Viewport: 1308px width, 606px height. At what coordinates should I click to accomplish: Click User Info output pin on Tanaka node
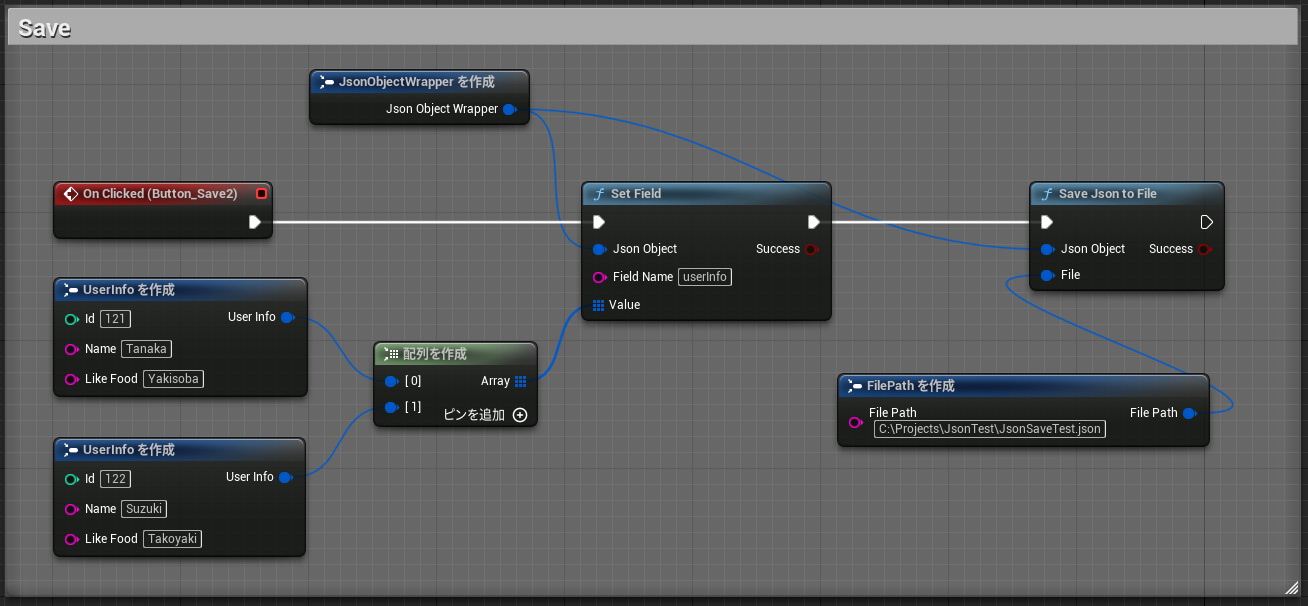[289, 317]
